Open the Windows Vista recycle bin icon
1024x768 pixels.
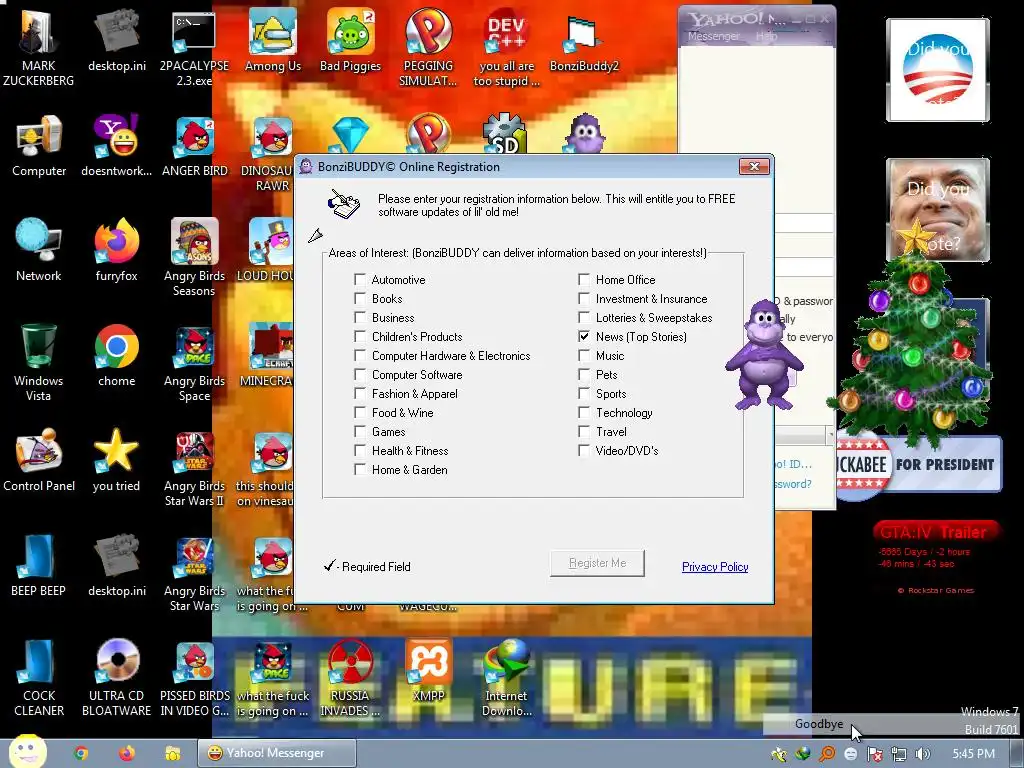pos(39,362)
